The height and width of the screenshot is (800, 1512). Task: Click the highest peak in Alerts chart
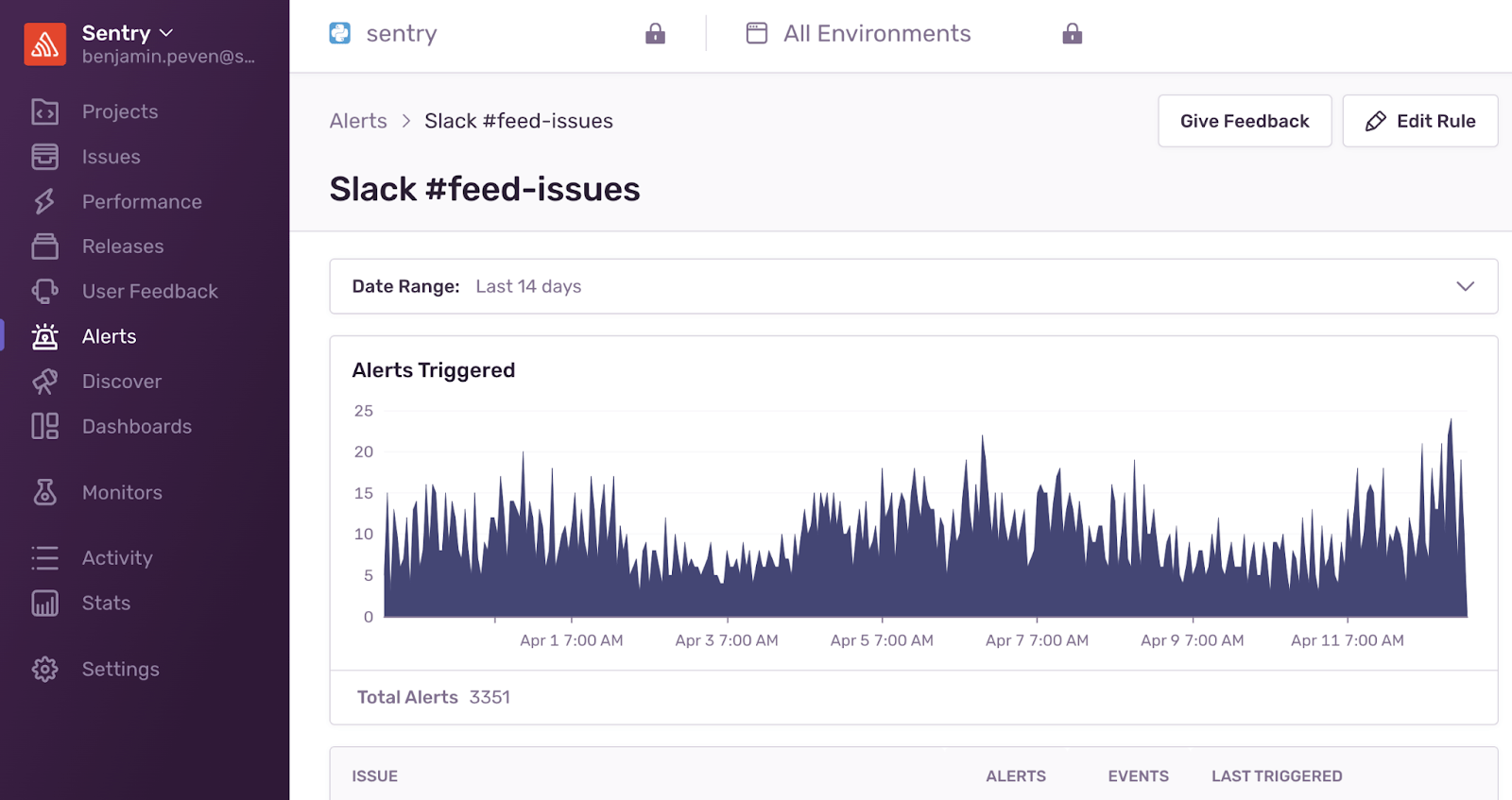[x=1451, y=422]
